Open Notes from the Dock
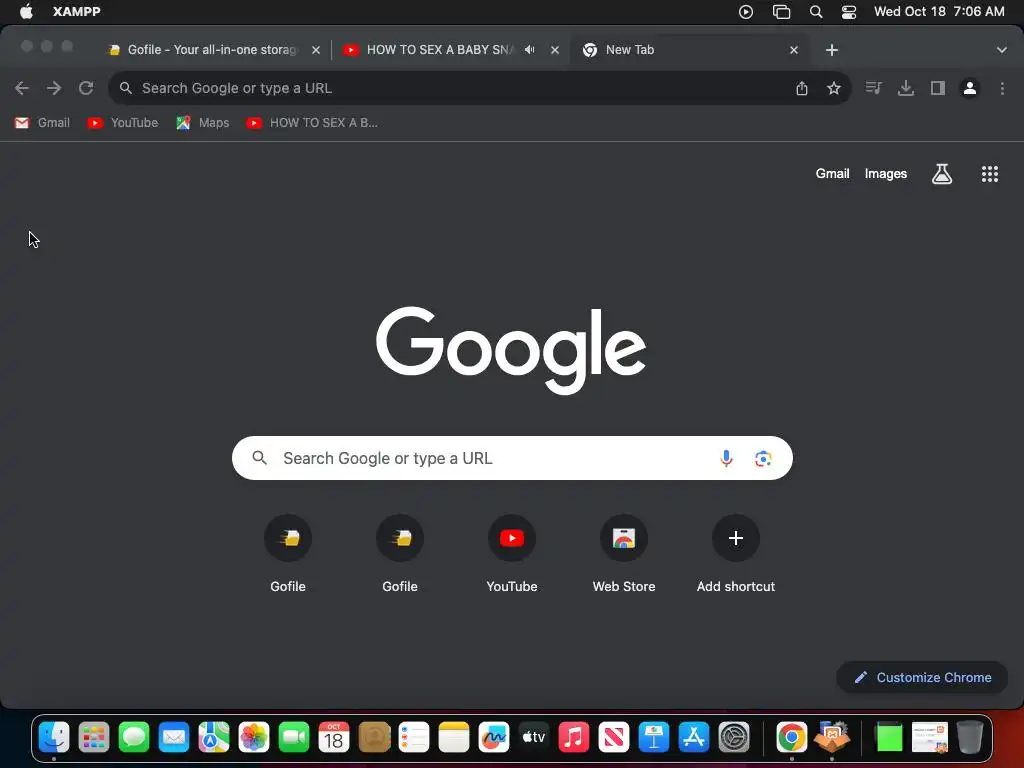Screen dimensions: 1024x768 pos(454,738)
